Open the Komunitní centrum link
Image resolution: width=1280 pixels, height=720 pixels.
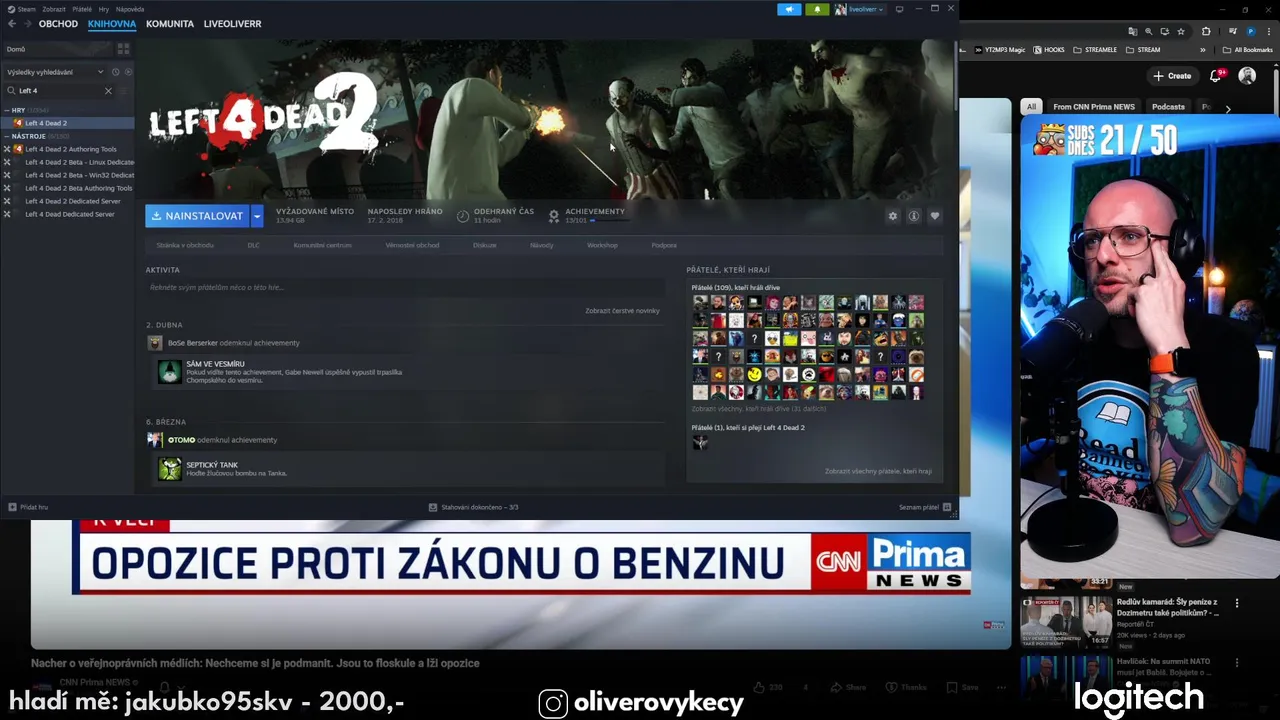point(322,245)
